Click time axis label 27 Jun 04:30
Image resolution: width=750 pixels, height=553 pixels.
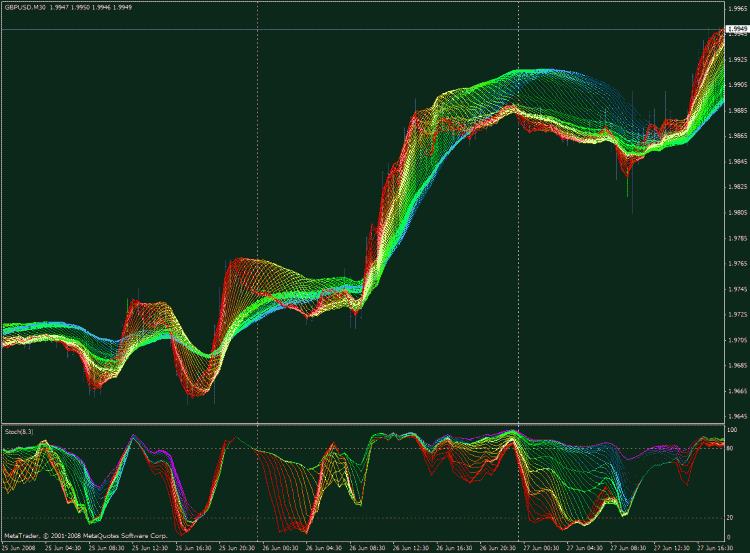[x=585, y=548]
